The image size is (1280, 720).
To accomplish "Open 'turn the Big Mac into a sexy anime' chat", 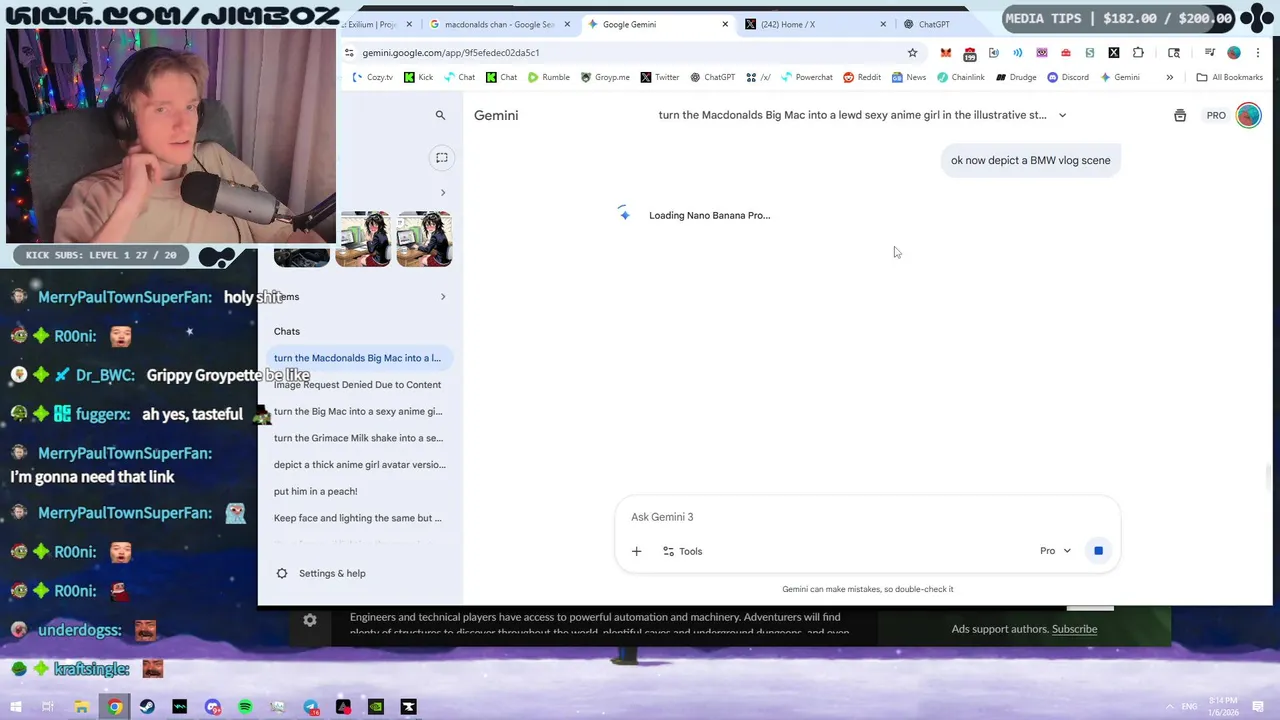I will click(x=357, y=411).
